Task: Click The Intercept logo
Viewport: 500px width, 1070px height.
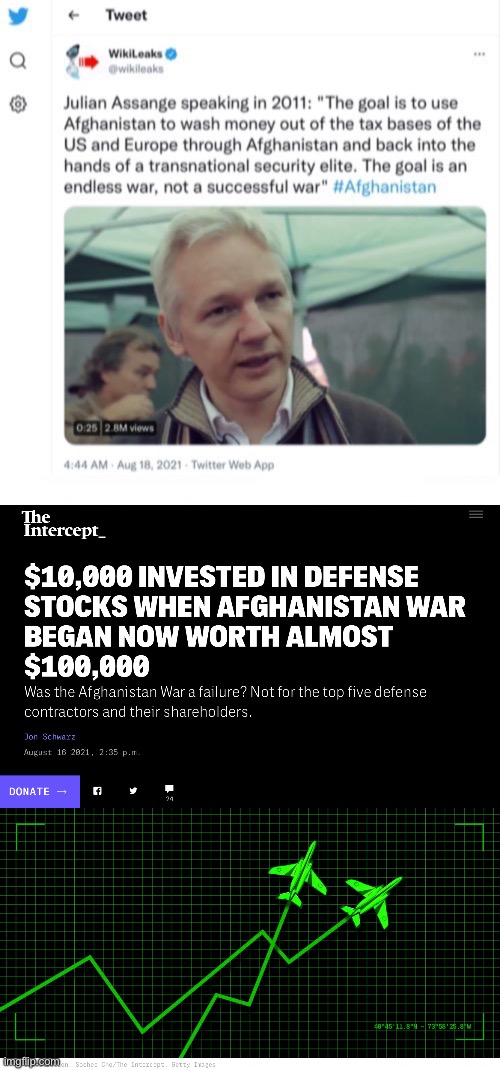Action: point(64,524)
